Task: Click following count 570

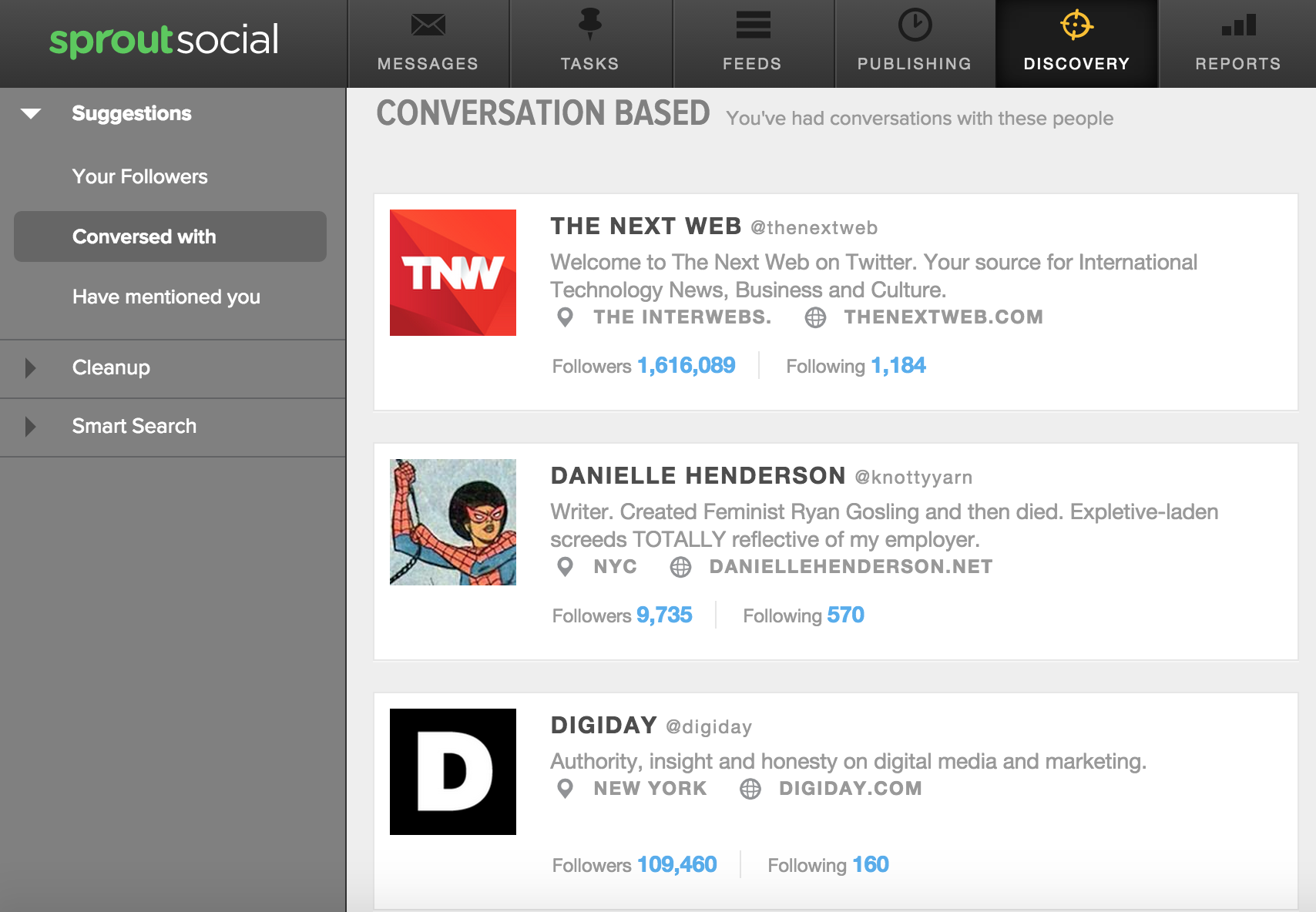Action: 845,615
